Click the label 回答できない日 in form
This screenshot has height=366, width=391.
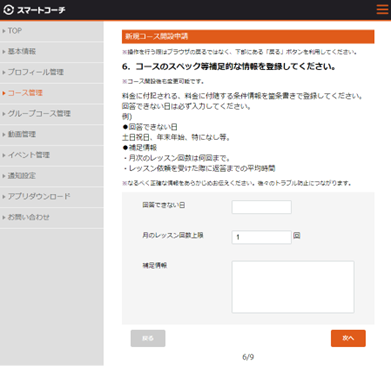tap(164, 205)
